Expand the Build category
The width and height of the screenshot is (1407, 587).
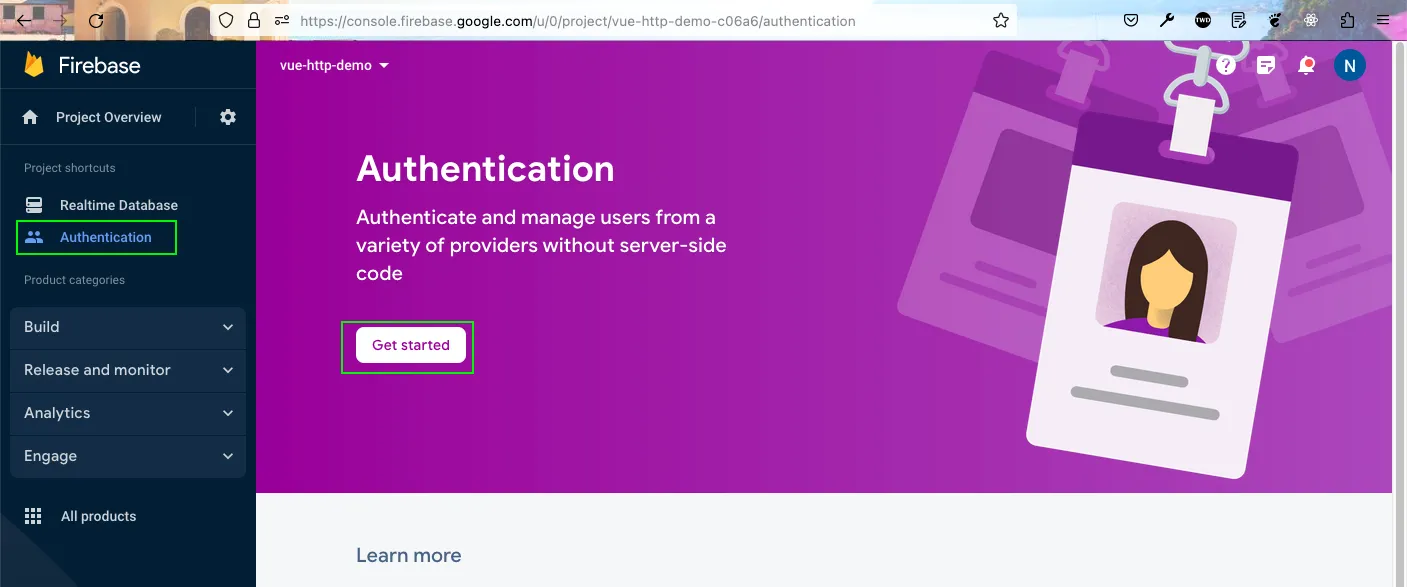click(128, 327)
